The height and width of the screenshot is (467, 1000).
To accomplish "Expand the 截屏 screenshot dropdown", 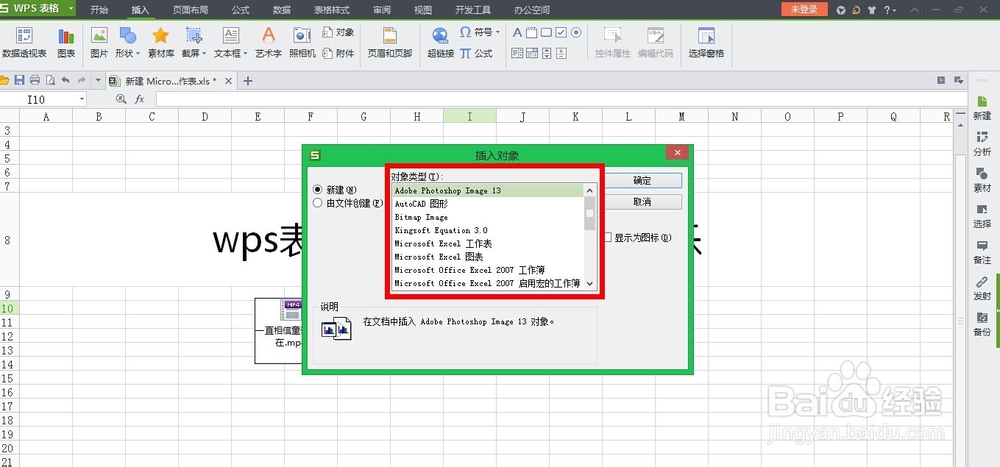I will [204, 54].
